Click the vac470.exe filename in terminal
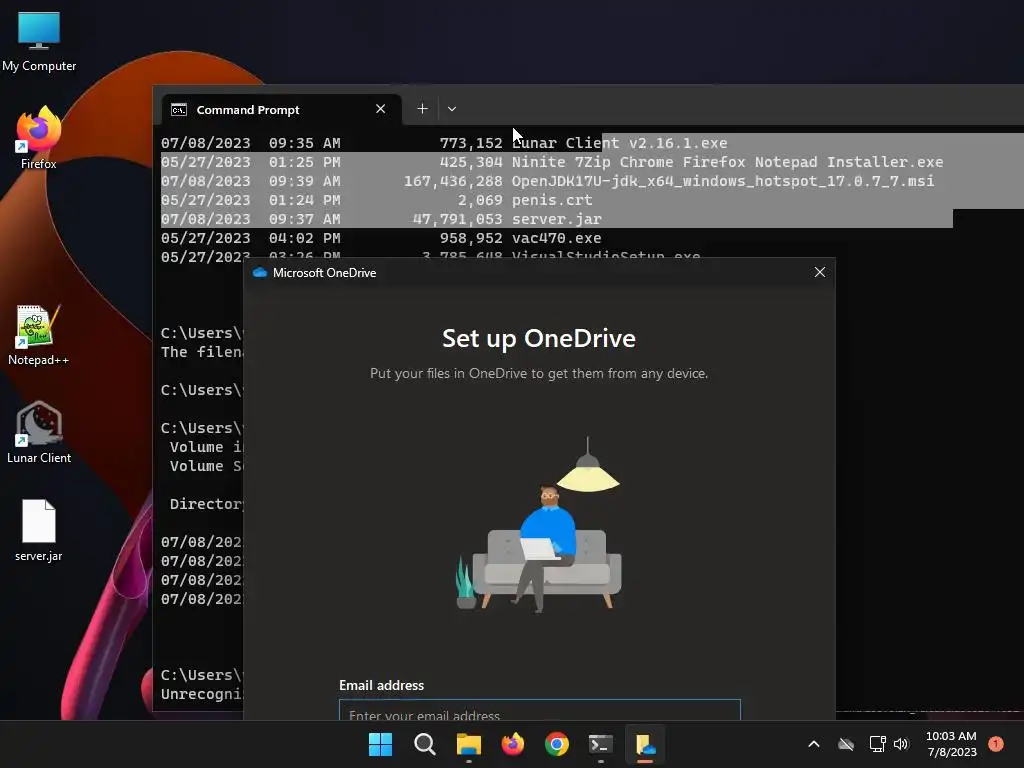Viewport: 1024px width, 768px height. pos(556,238)
